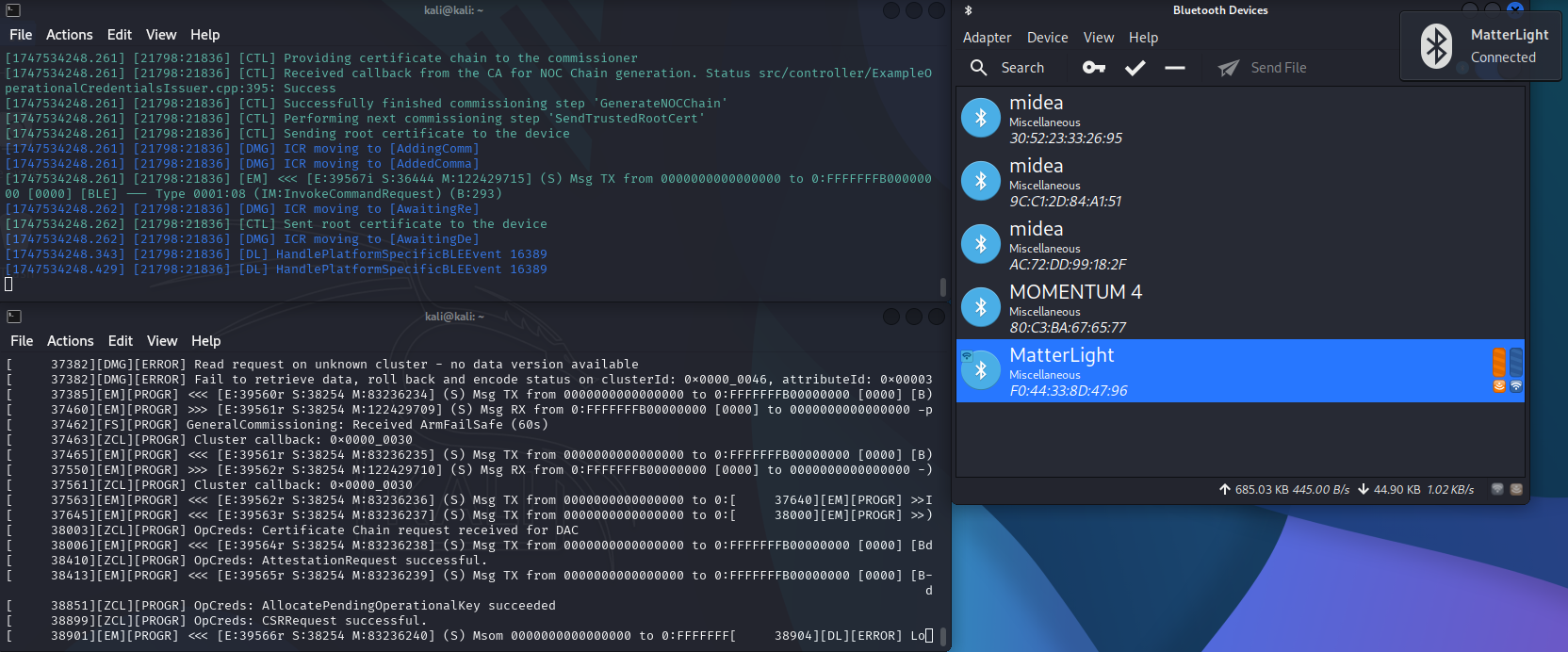Click the lower terminal scrollbar handle
This screenshot has height=652, width=1568.
[x=943, y=637]
